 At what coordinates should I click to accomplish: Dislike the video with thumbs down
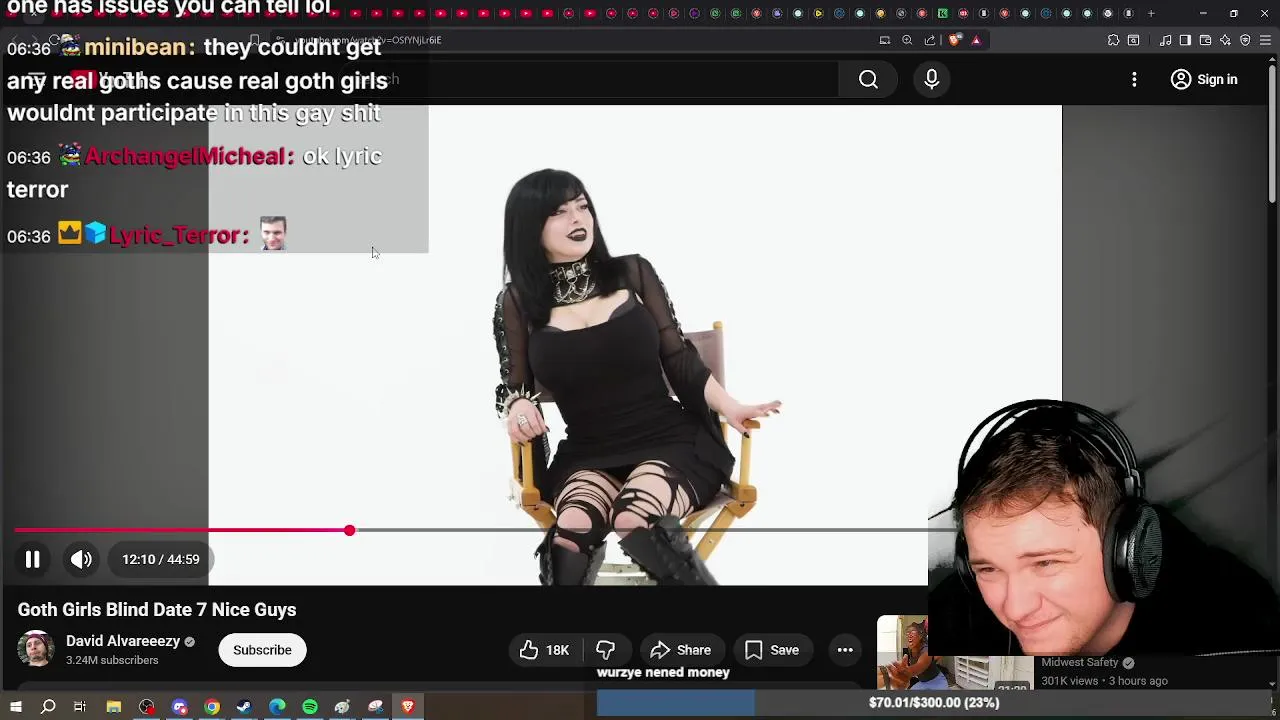[x=605, y=650]
